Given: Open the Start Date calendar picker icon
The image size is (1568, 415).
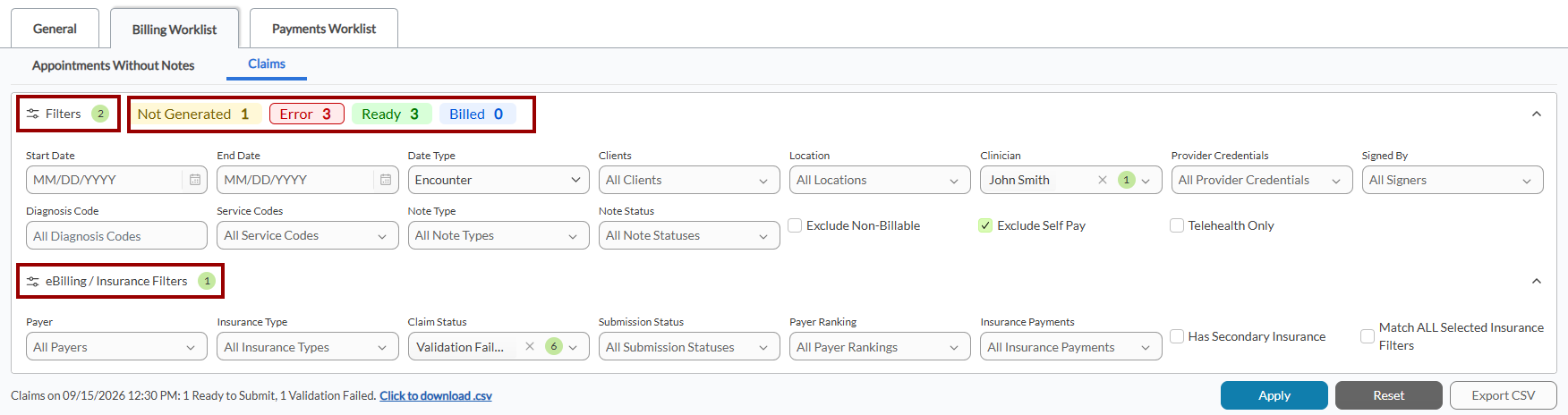Looking at the screenshot, I should (194, 180).
